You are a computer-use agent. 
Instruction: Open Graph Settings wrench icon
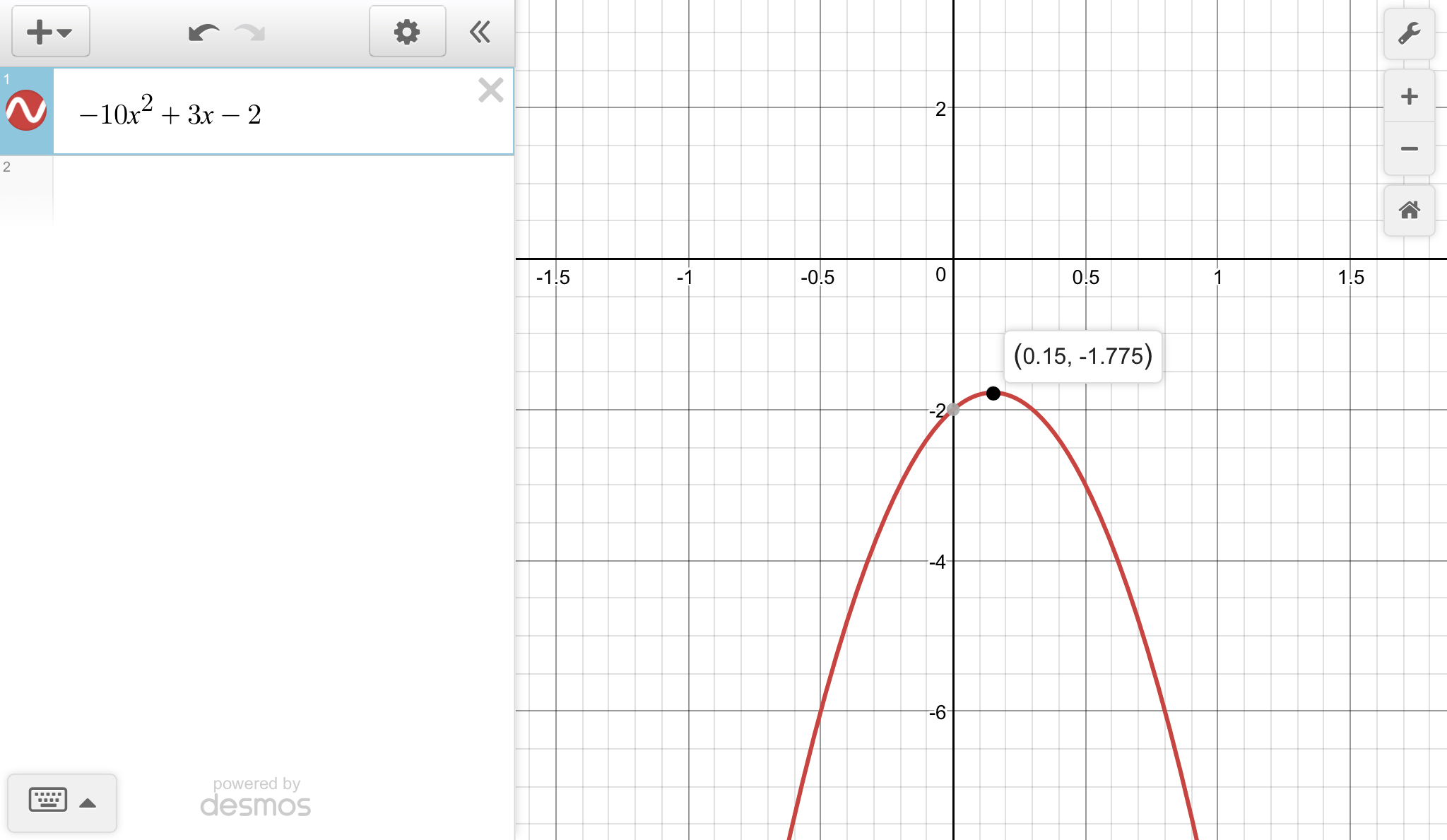(x=1409, y=33)
